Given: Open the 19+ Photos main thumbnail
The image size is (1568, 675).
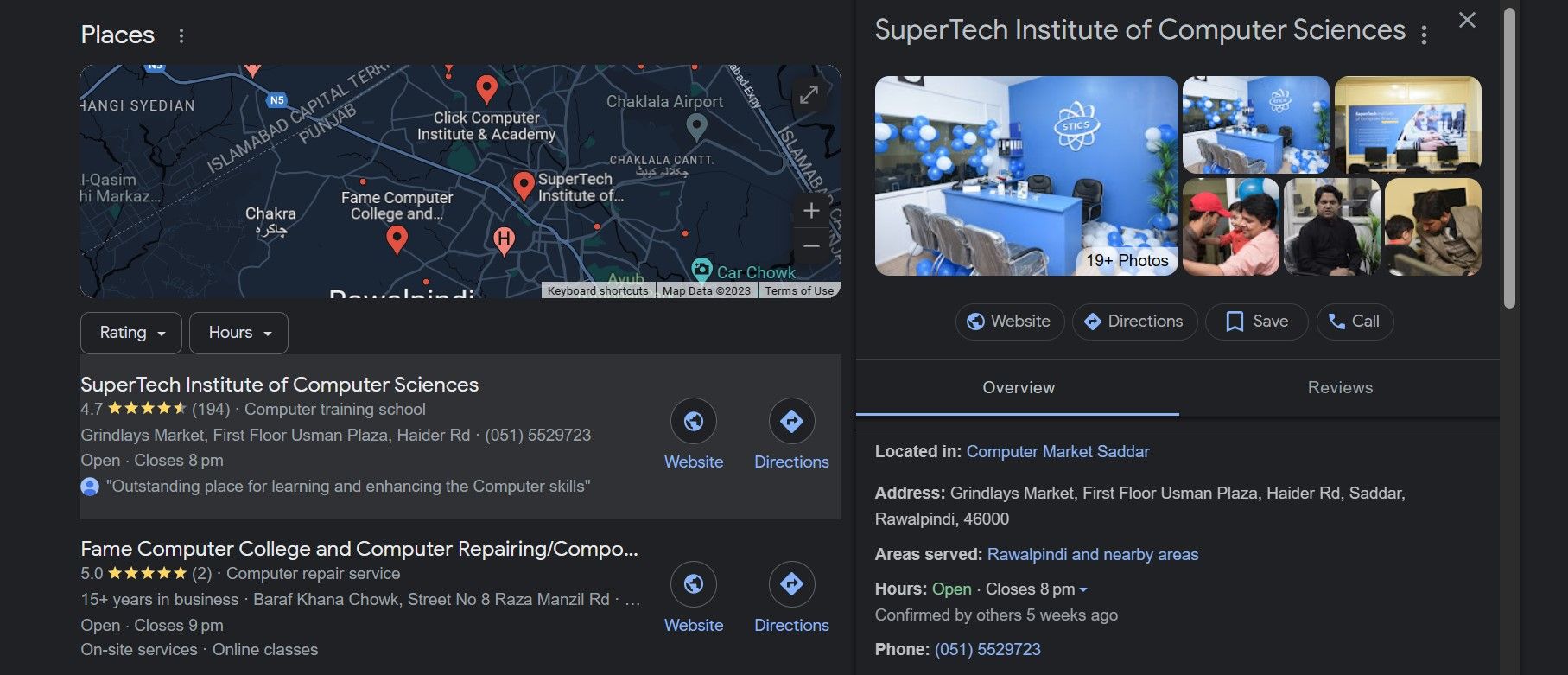Looking at the screenshot, I should pyautogui.click(x=1025, y=175).
